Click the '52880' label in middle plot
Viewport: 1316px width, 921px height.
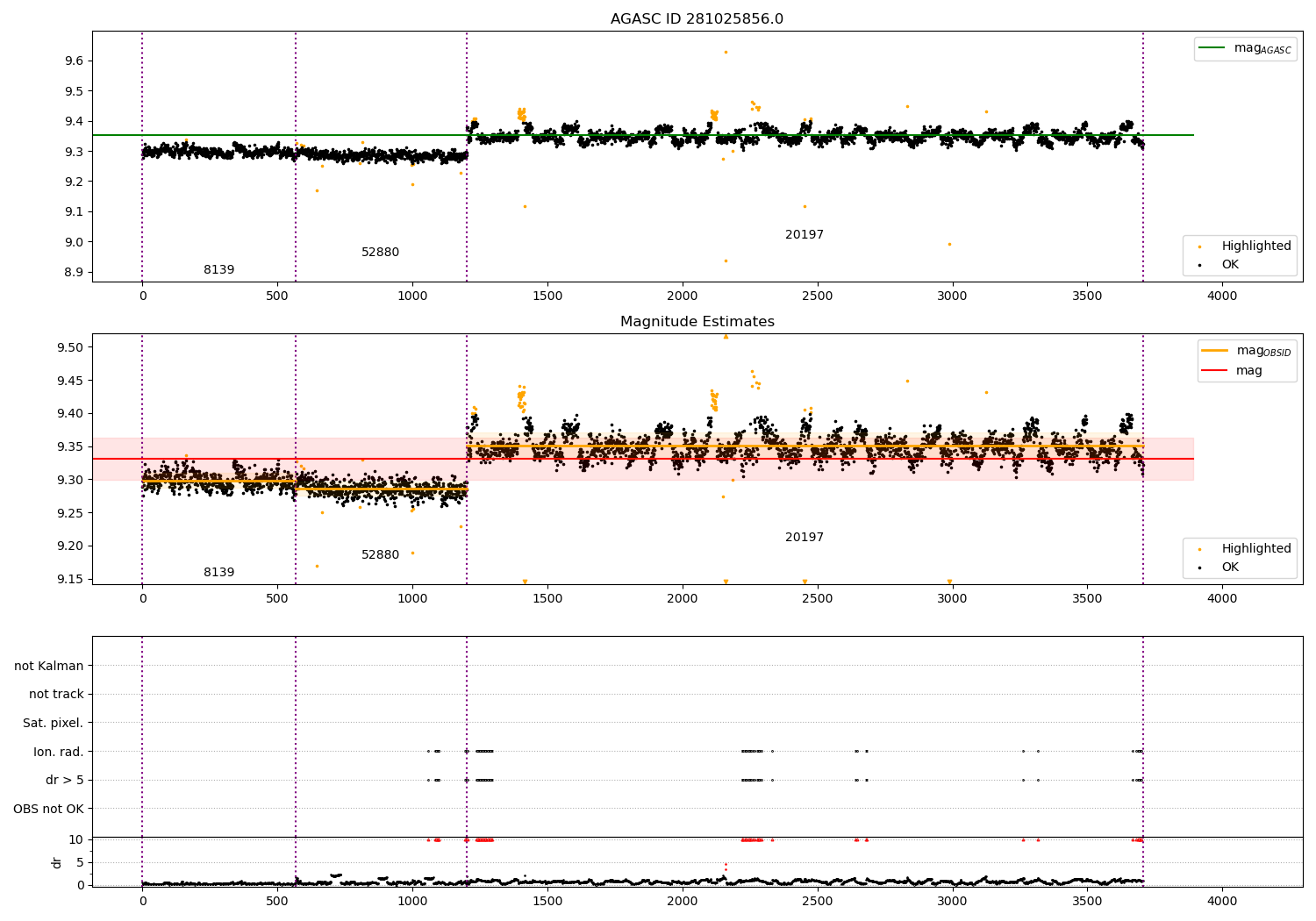380,554
